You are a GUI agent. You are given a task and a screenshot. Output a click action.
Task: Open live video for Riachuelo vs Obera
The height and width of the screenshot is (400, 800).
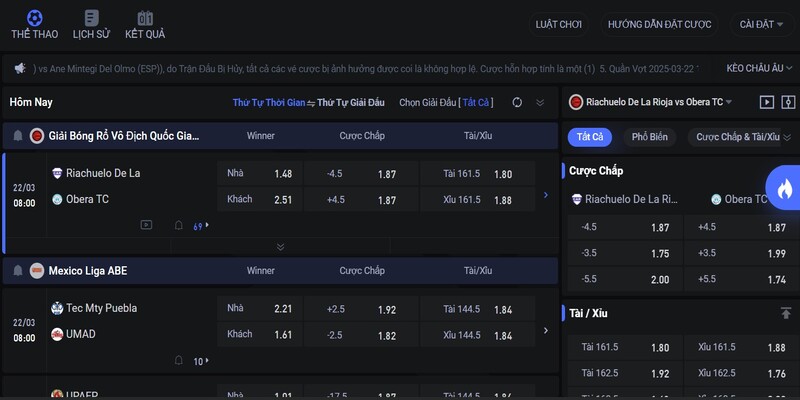click(146, 225)
